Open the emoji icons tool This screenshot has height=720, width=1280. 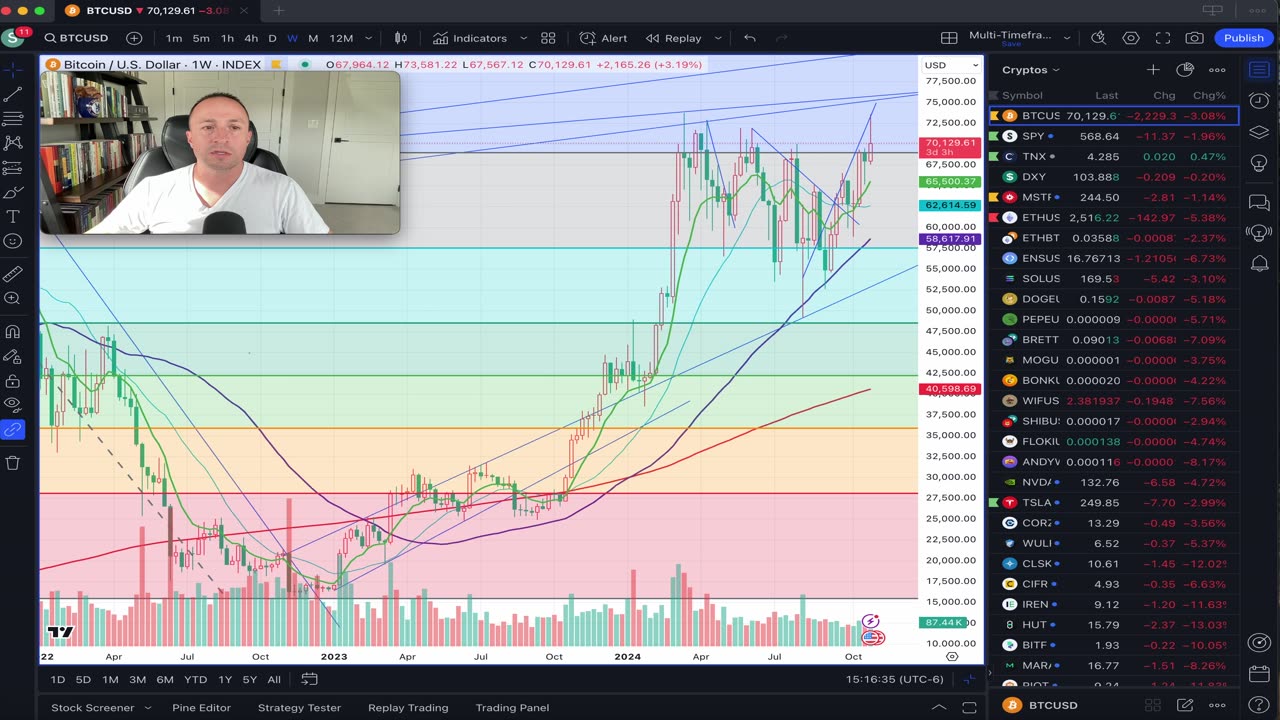coord(13,241)
